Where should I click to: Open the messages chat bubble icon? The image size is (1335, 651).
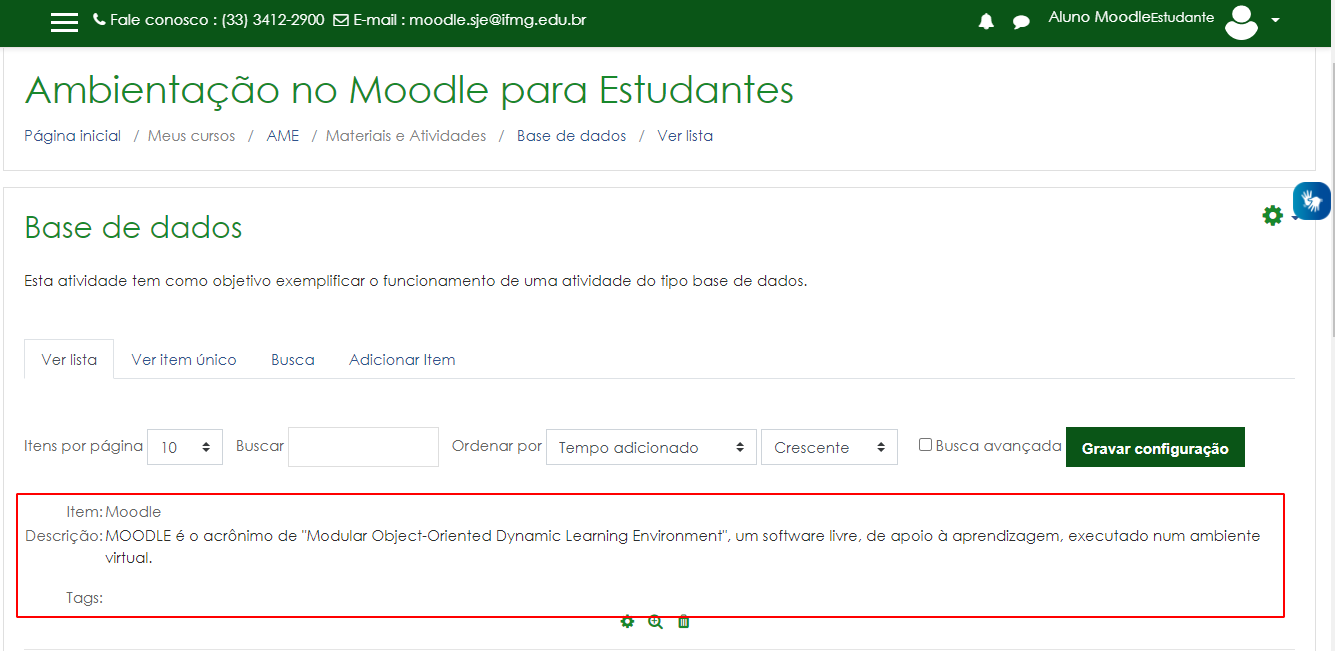point(1021,22)
